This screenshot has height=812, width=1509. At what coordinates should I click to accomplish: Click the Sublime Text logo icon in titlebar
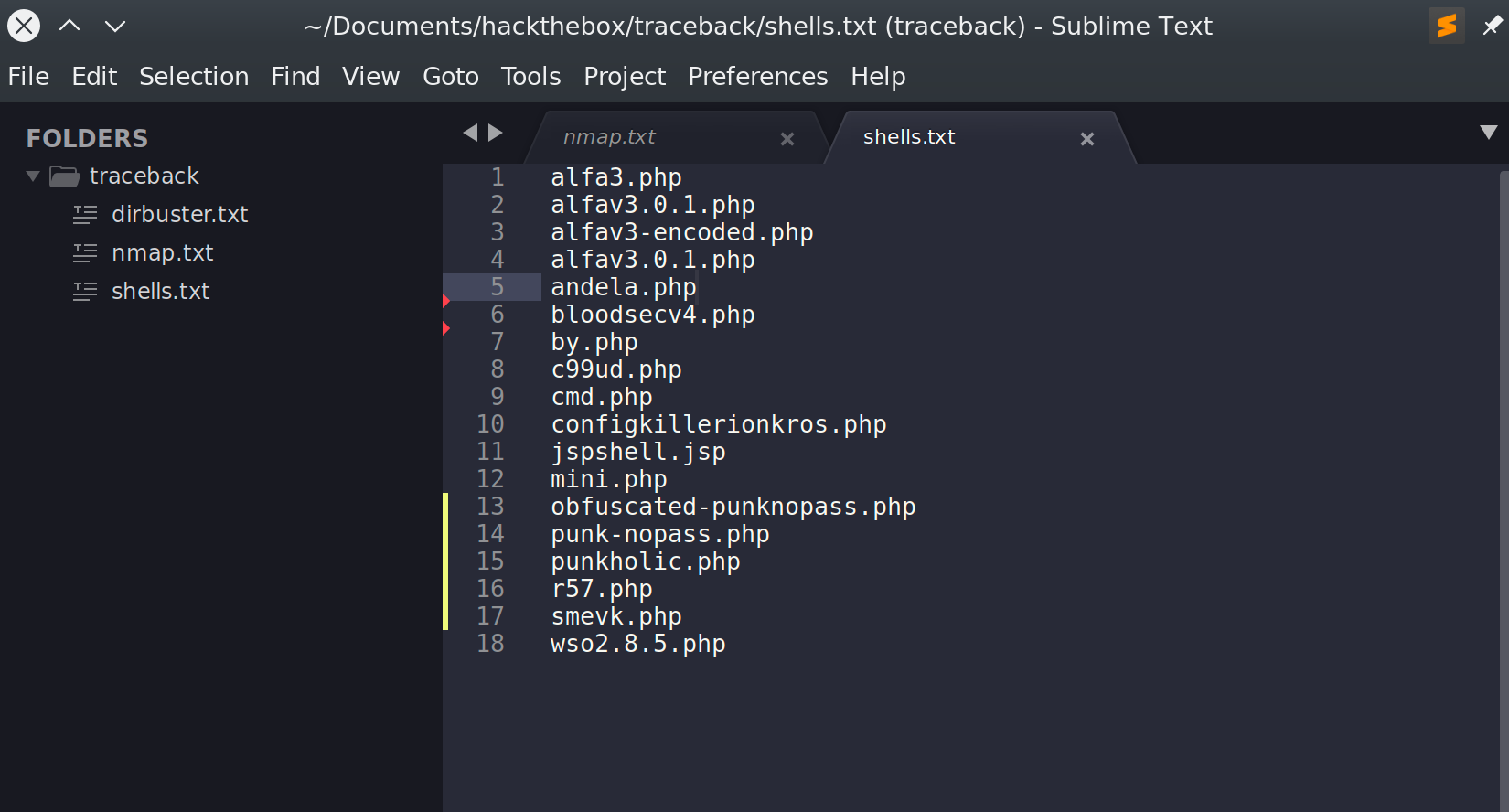1446,26
